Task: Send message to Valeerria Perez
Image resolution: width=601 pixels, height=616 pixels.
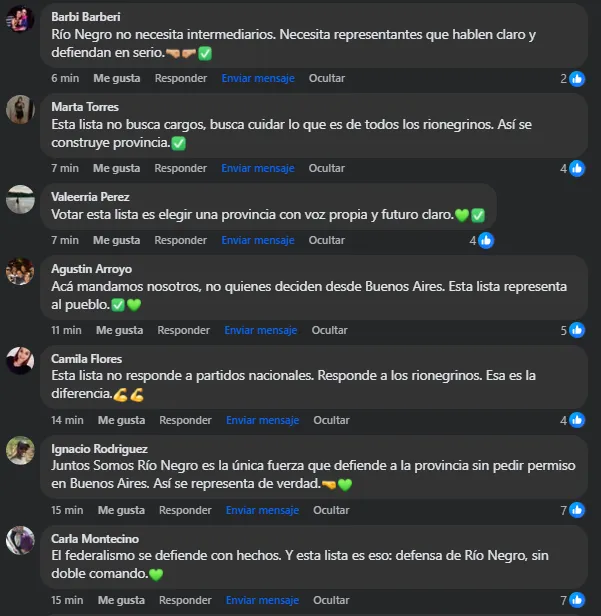Action: 258,240
